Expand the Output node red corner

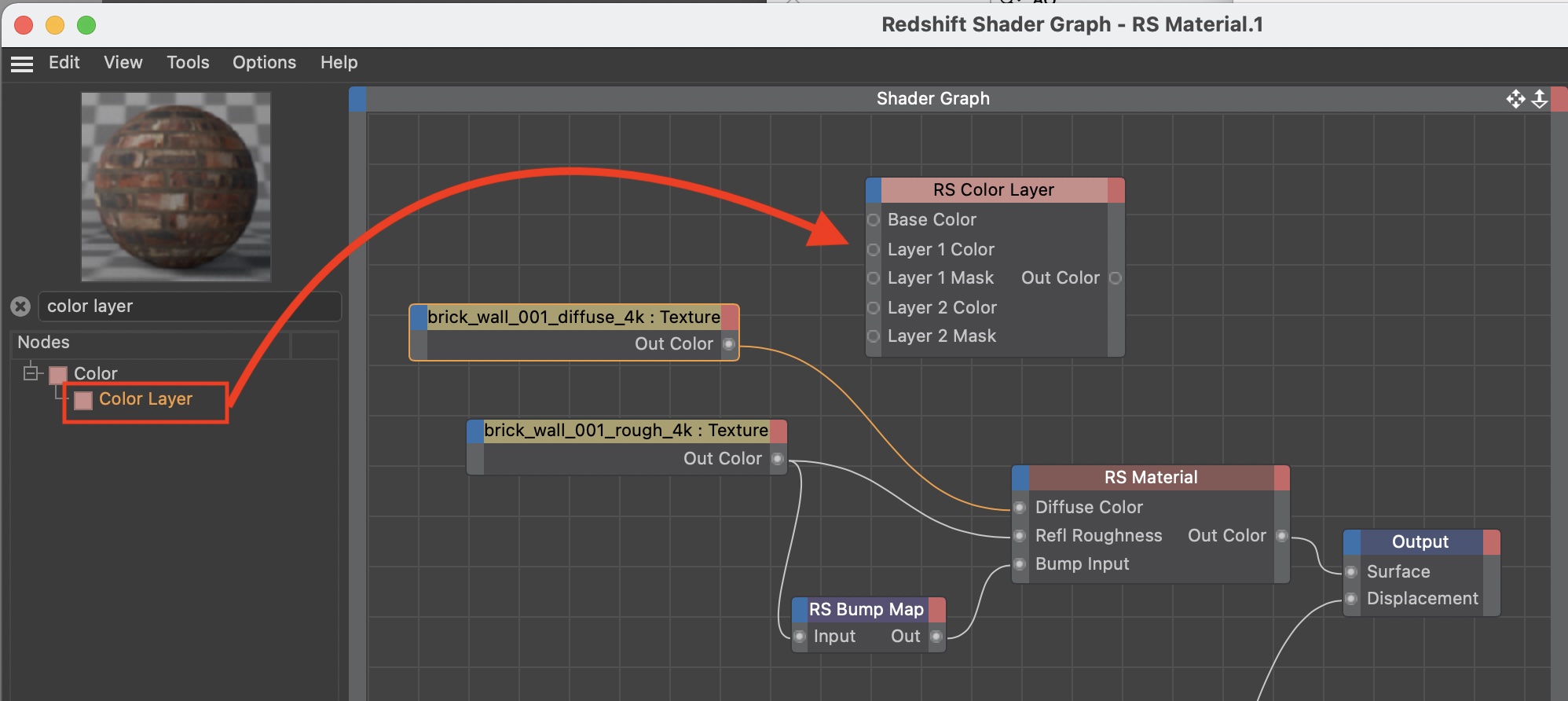[x=1491, y=542]
